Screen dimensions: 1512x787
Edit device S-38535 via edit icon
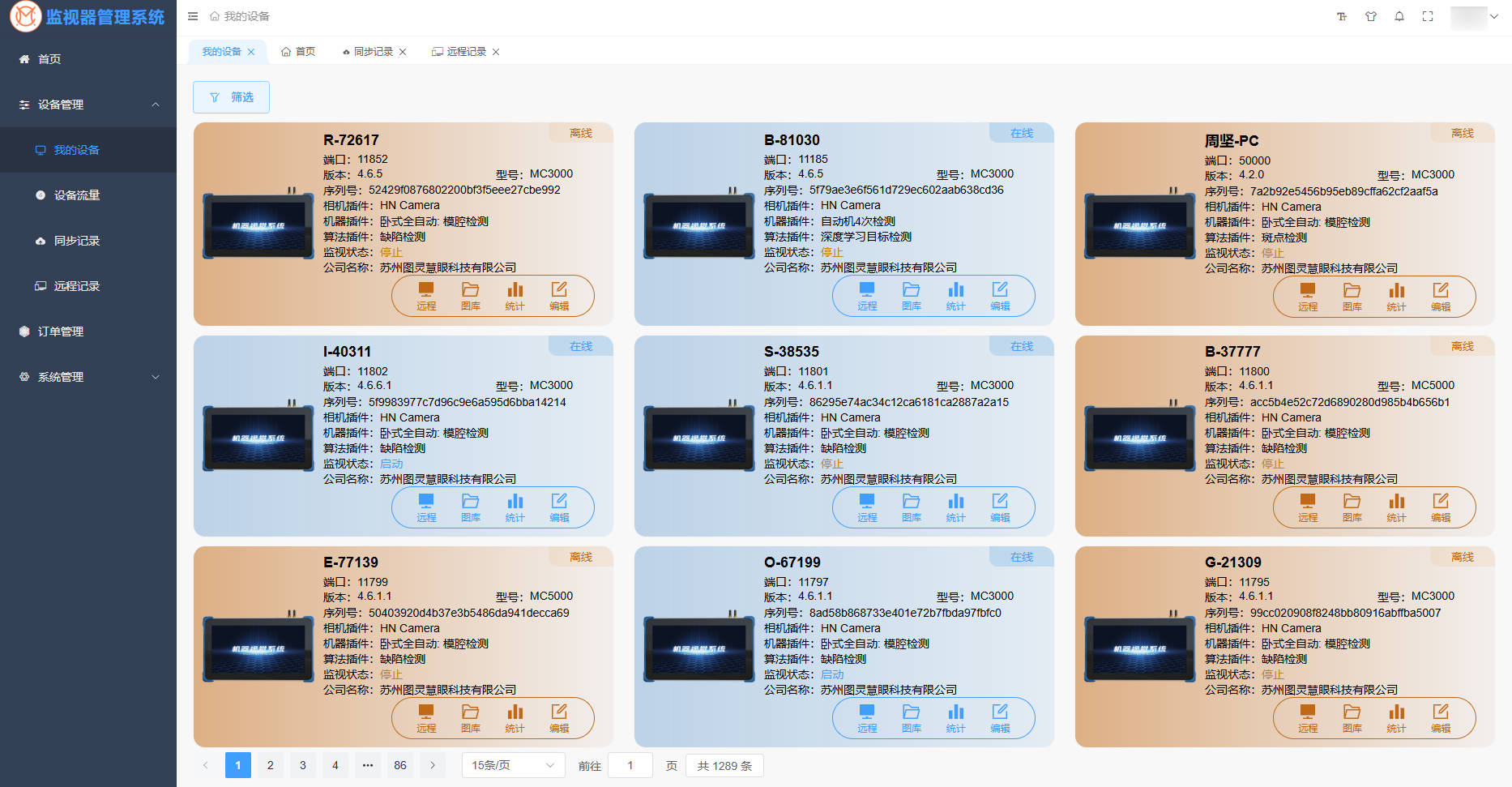tap(1000, 507)
